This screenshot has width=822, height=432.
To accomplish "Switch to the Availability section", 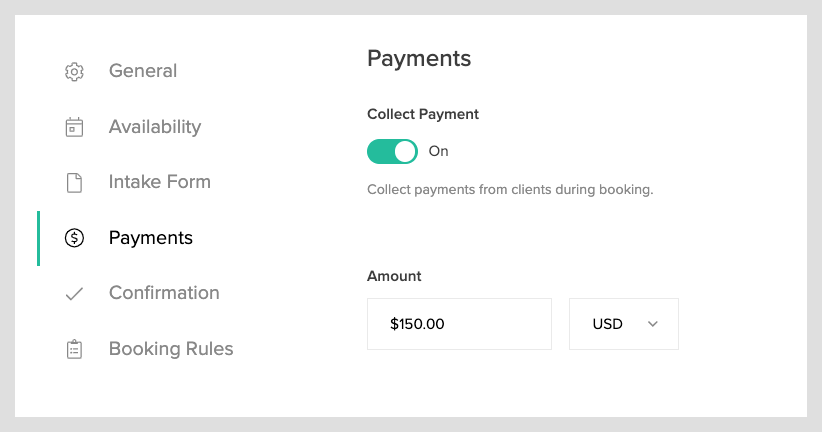I will coord(155,127).
